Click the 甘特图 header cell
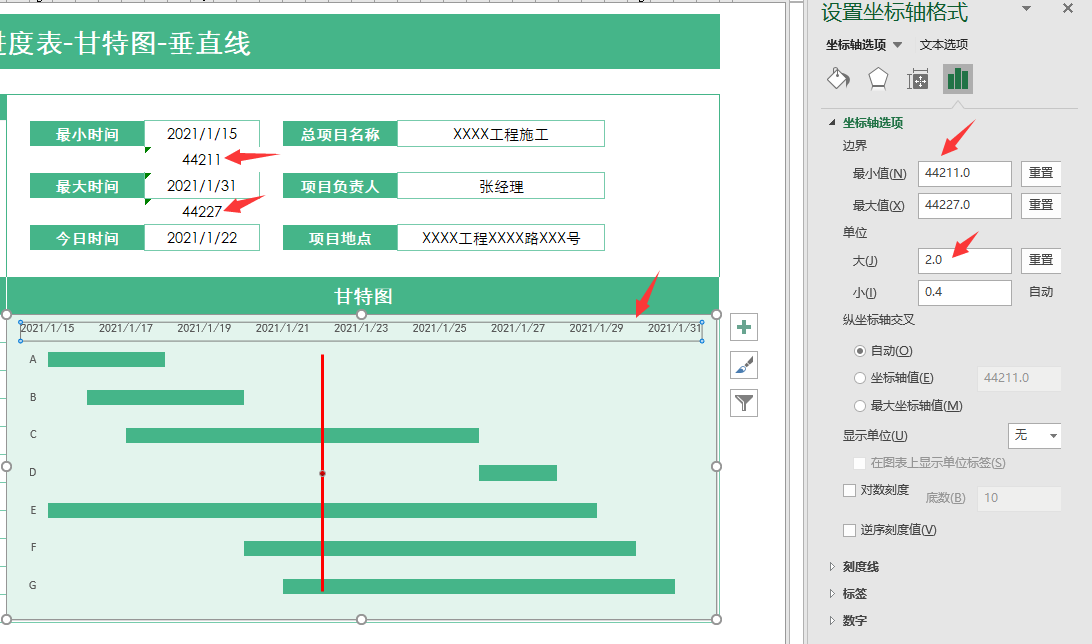Screen dimensions: 1092x644 pyautogui.click(x=363, y=296)
